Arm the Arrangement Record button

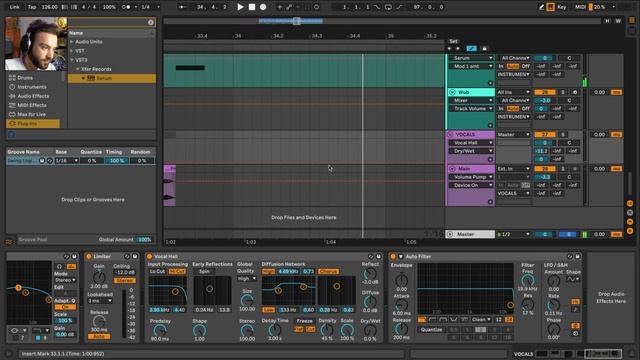(x=263, y=7)
